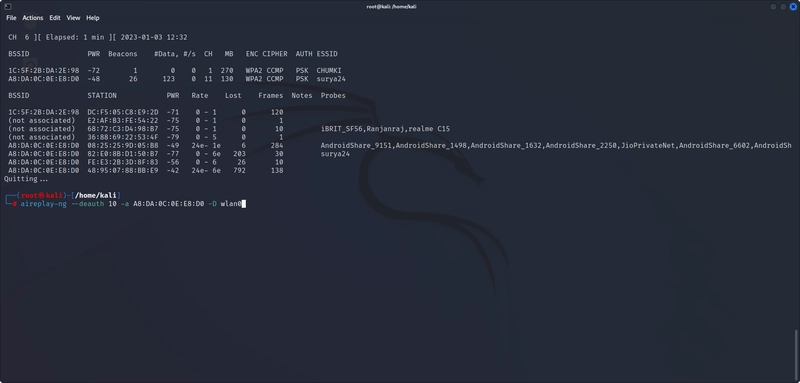Click the 'Quitting ...' line
800x383 pixels.
tap(26, 179)
